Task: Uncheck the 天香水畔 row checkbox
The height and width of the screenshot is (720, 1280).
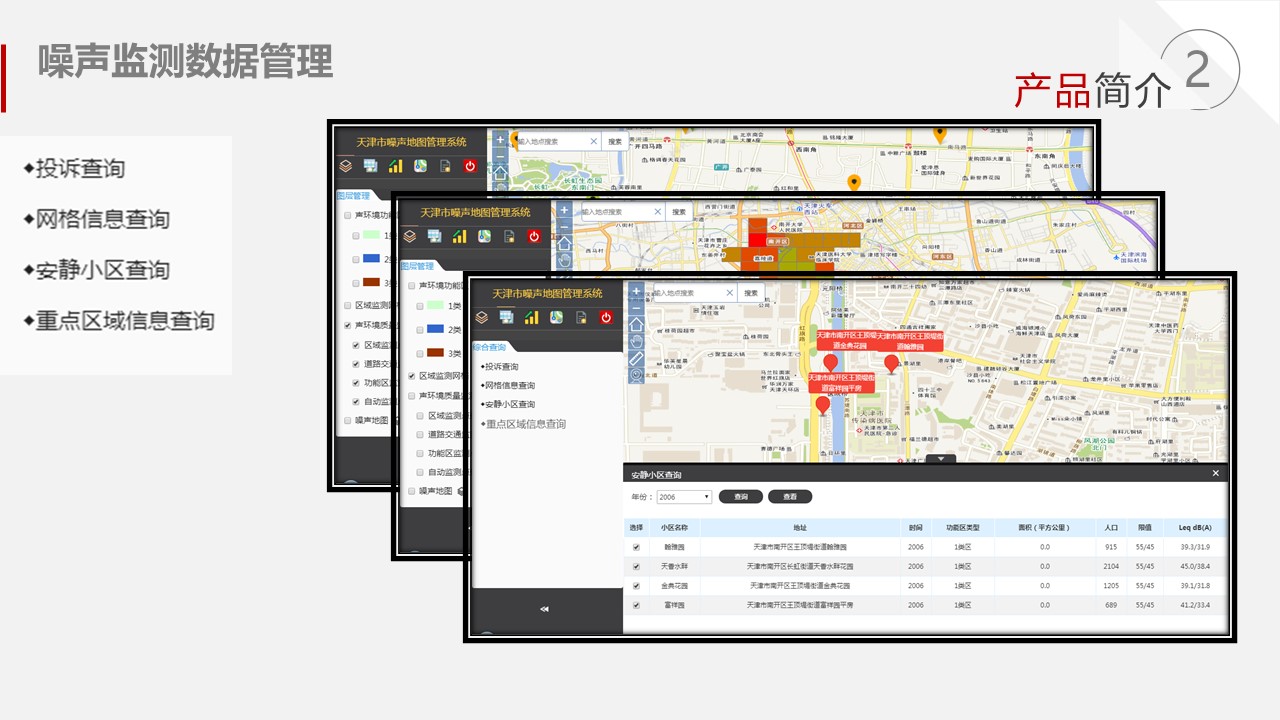Action: (x=636, y=567)
